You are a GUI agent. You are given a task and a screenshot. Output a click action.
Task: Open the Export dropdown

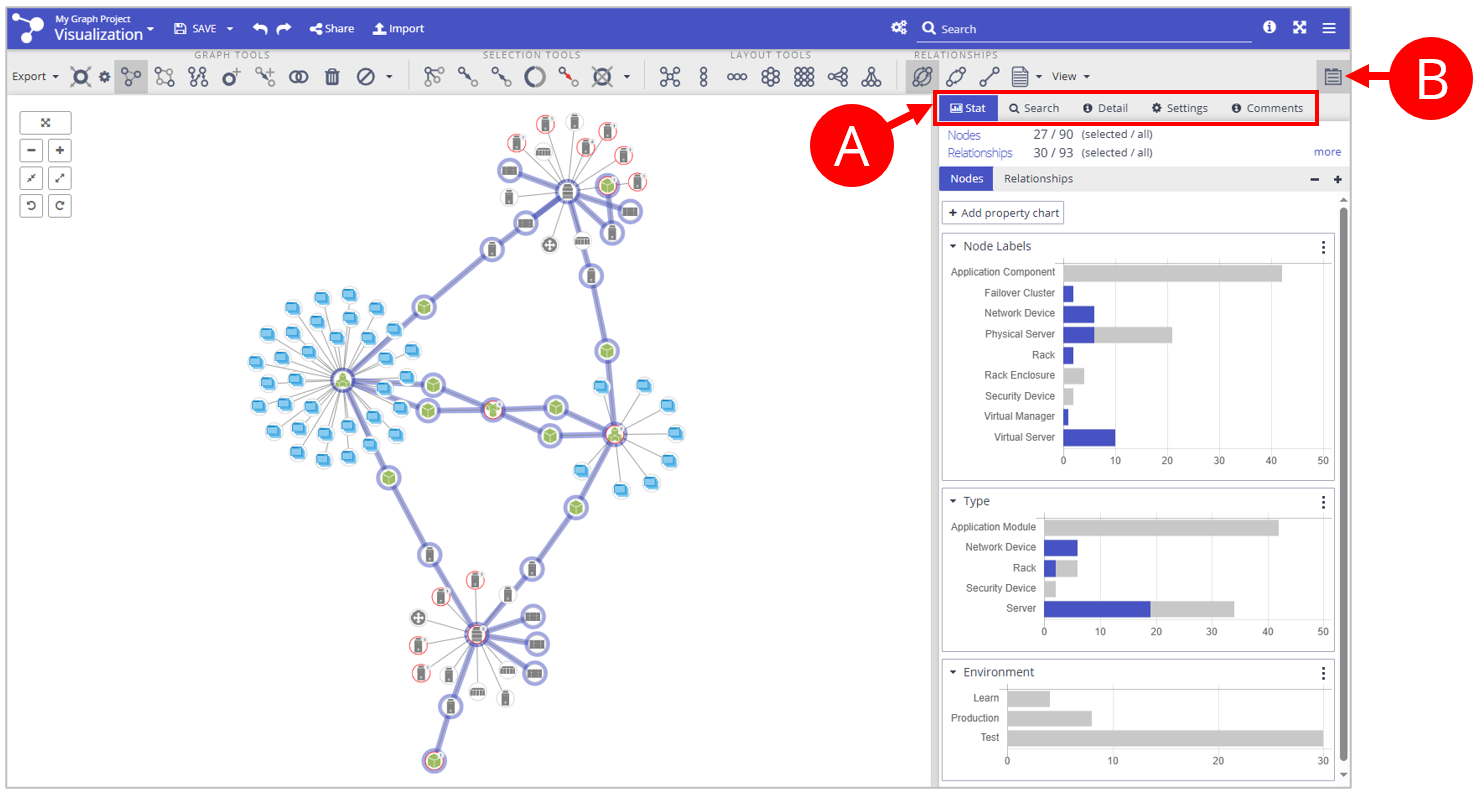[35, 77]
